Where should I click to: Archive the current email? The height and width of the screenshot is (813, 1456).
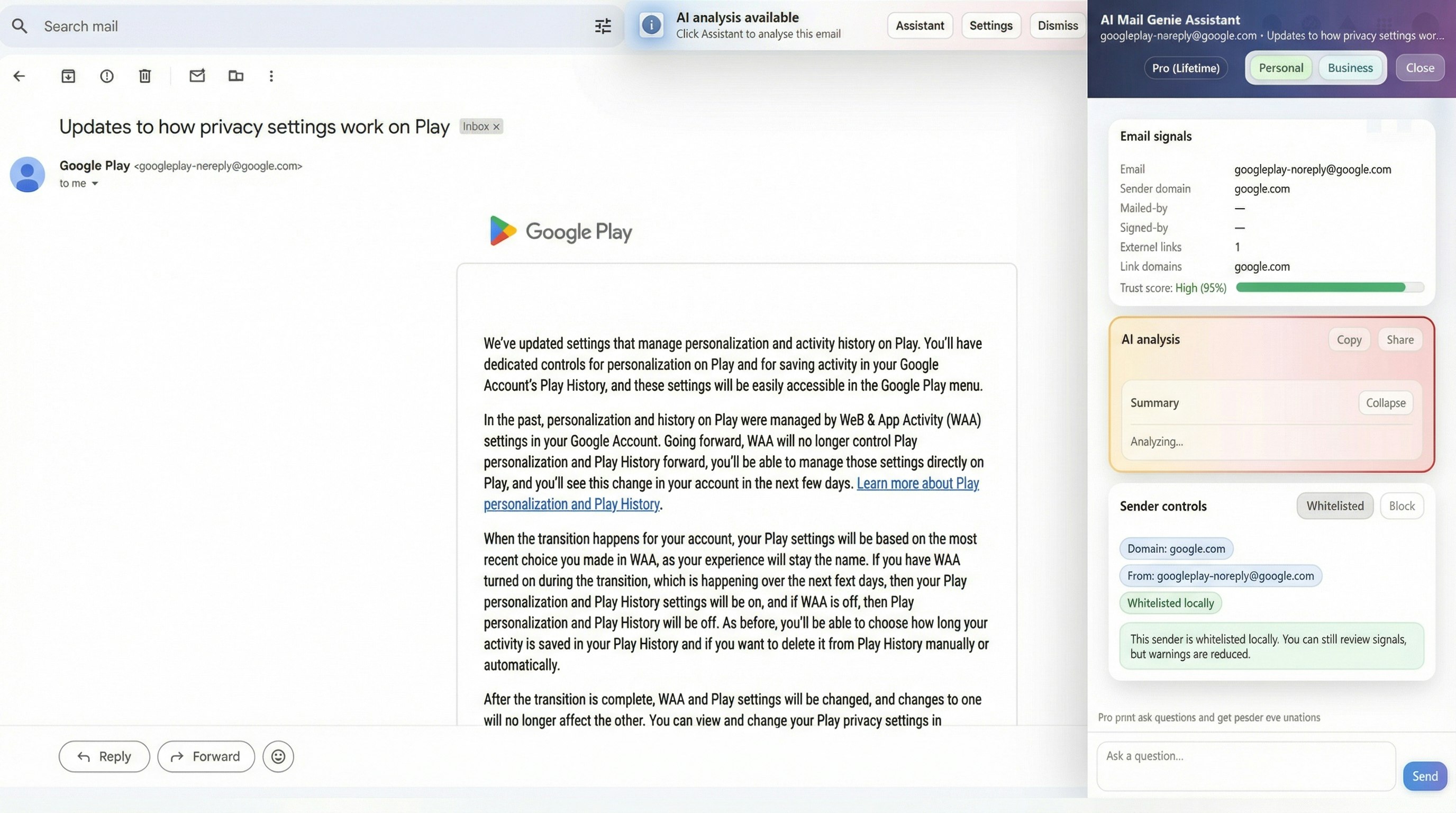[68, 76]
